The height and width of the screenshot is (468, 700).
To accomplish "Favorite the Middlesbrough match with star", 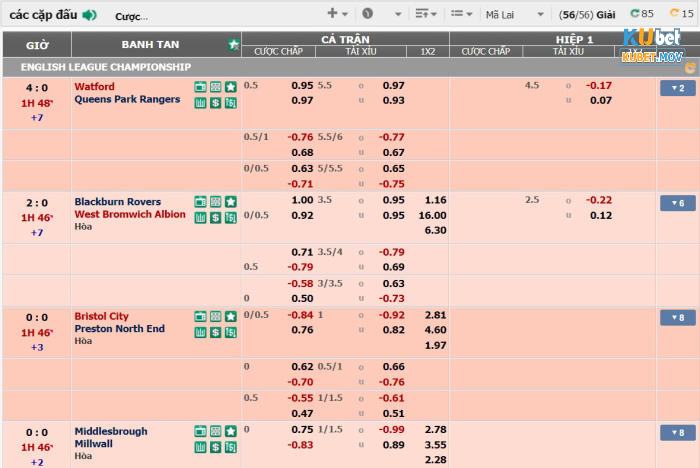I will click(231, 431).
